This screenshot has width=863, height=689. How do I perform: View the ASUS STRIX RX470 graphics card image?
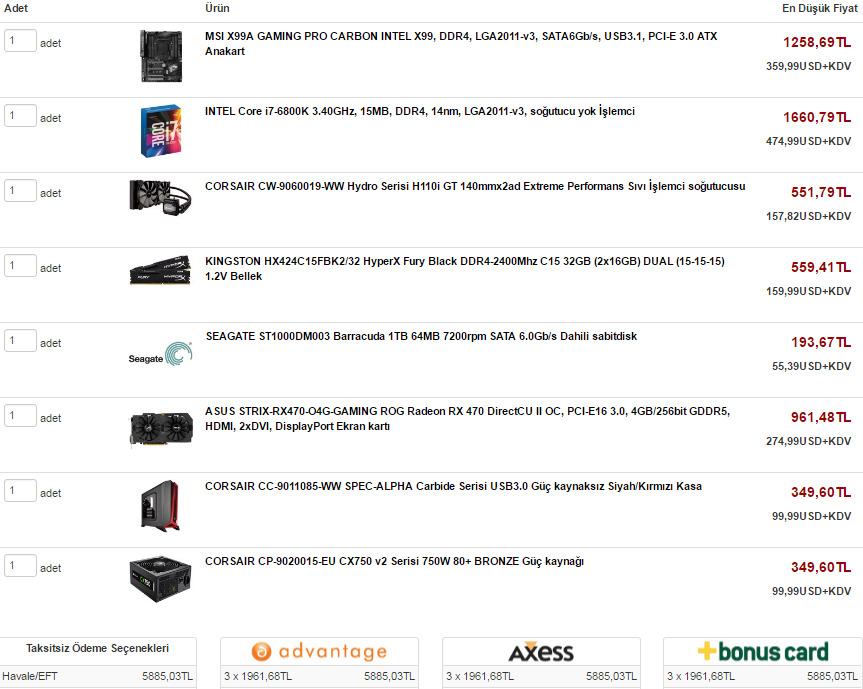click(x=161, y=429)
